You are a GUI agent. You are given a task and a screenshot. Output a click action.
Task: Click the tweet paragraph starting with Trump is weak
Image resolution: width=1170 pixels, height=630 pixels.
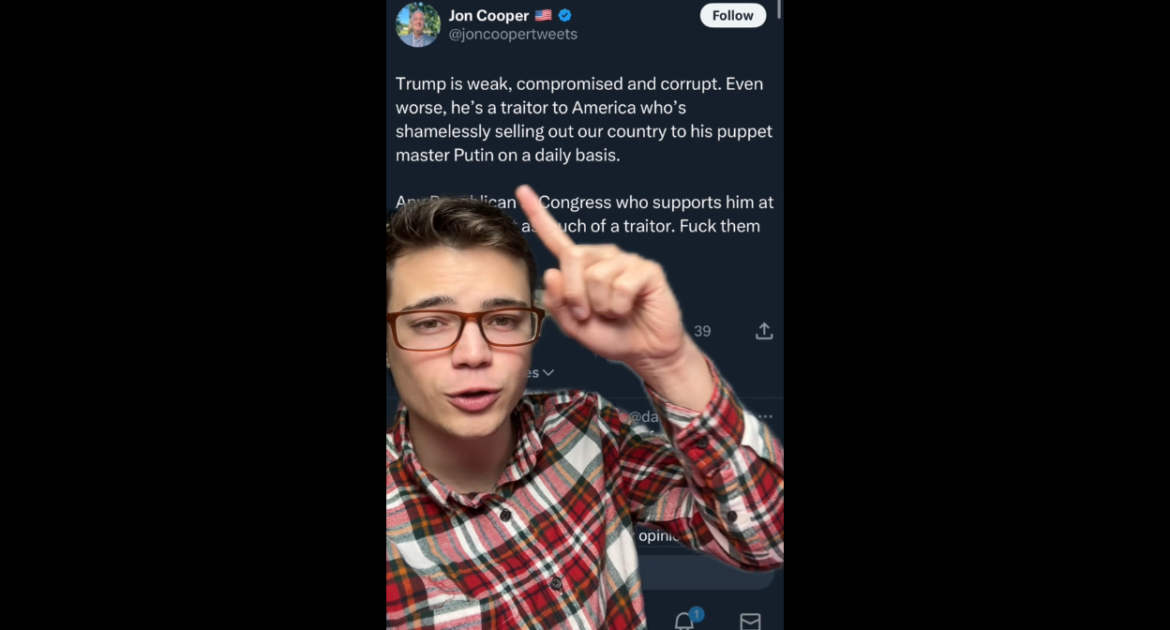click(584, 119)
